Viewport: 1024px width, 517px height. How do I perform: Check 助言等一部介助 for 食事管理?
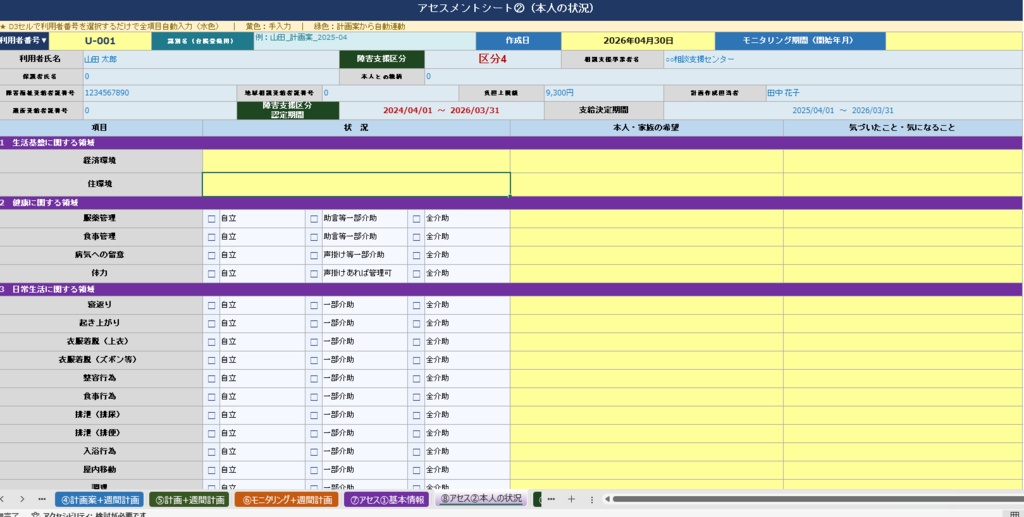point(315,237)
